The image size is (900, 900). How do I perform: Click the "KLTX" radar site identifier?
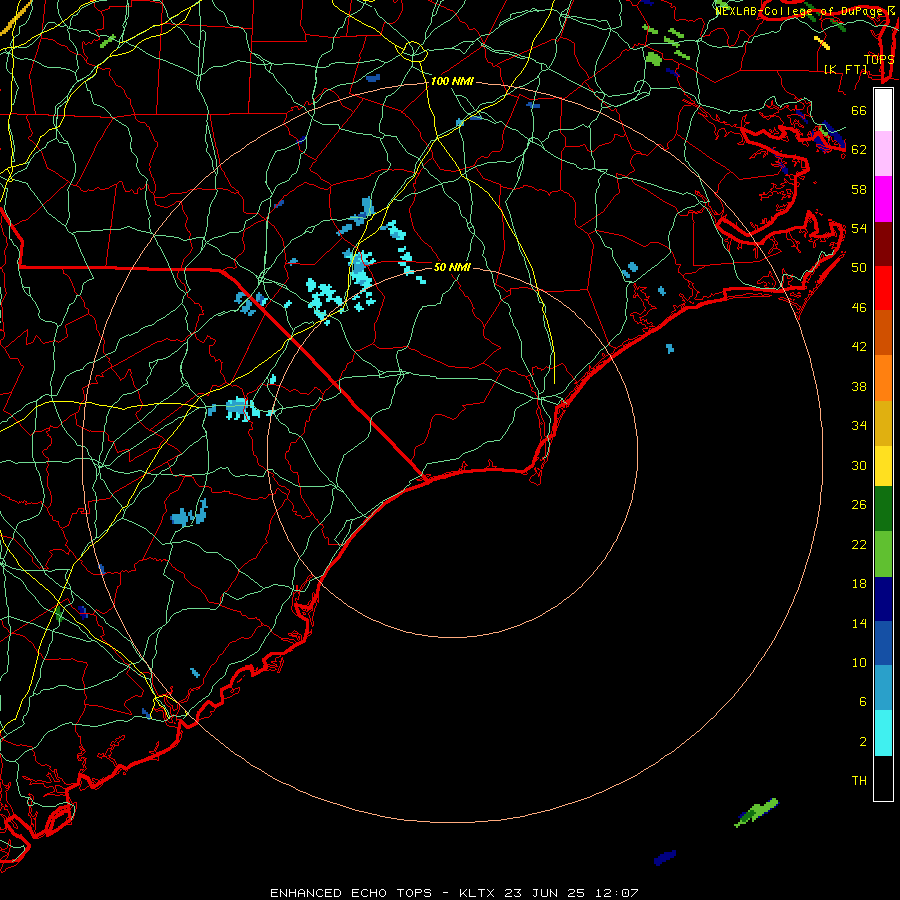pyautogui.click(x=478, y=893)
